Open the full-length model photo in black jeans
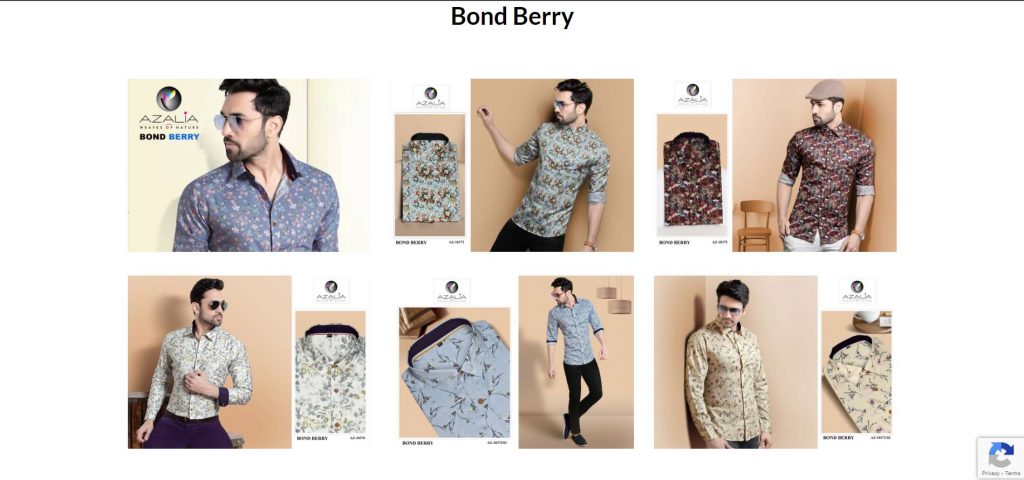 576,362
